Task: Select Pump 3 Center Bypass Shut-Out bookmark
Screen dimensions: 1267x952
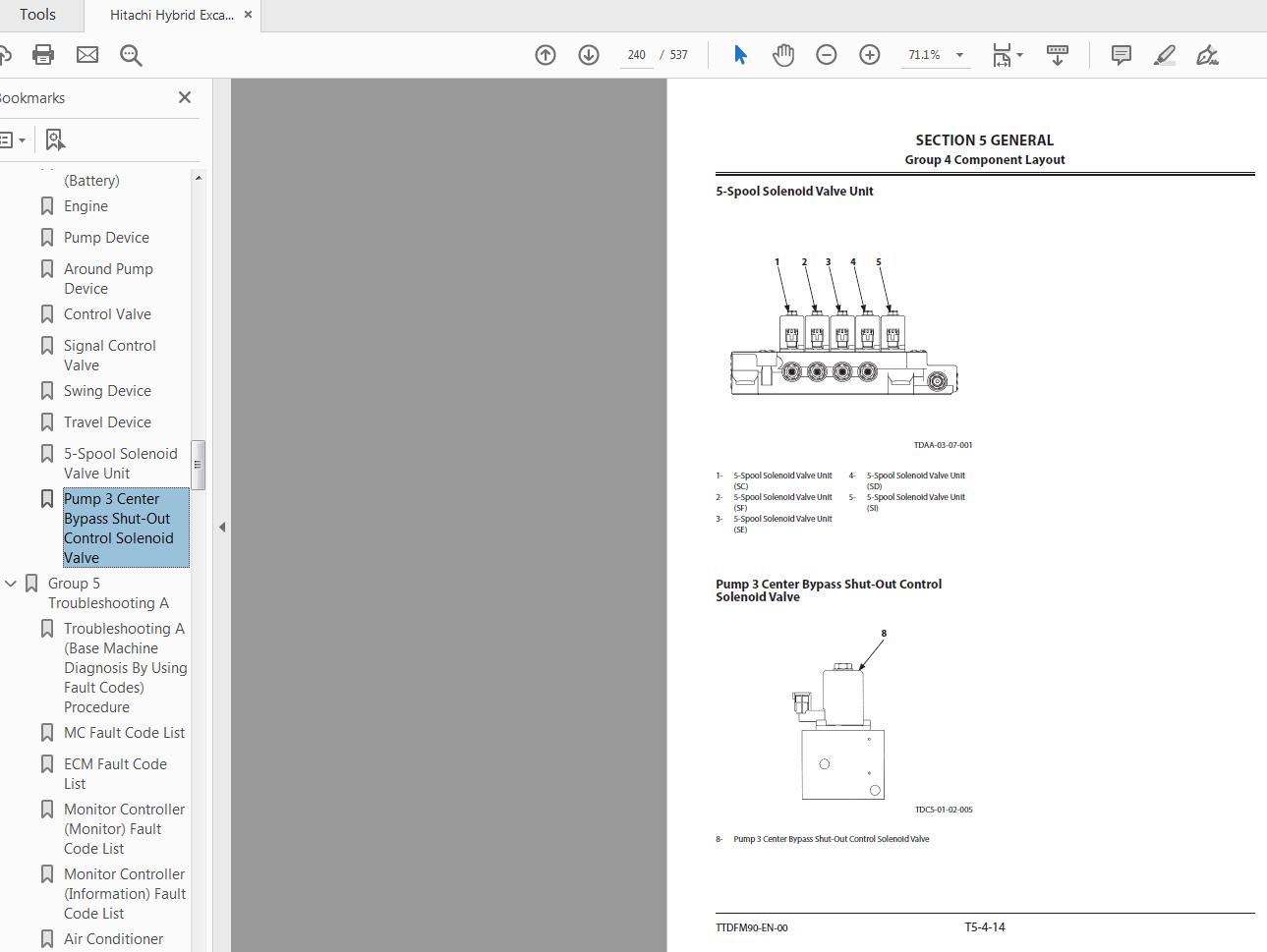Action: pos(126,529)
